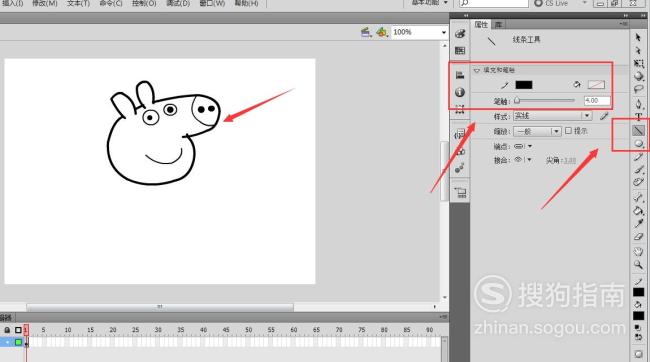Switch to the 属性 properties tab

481,24
